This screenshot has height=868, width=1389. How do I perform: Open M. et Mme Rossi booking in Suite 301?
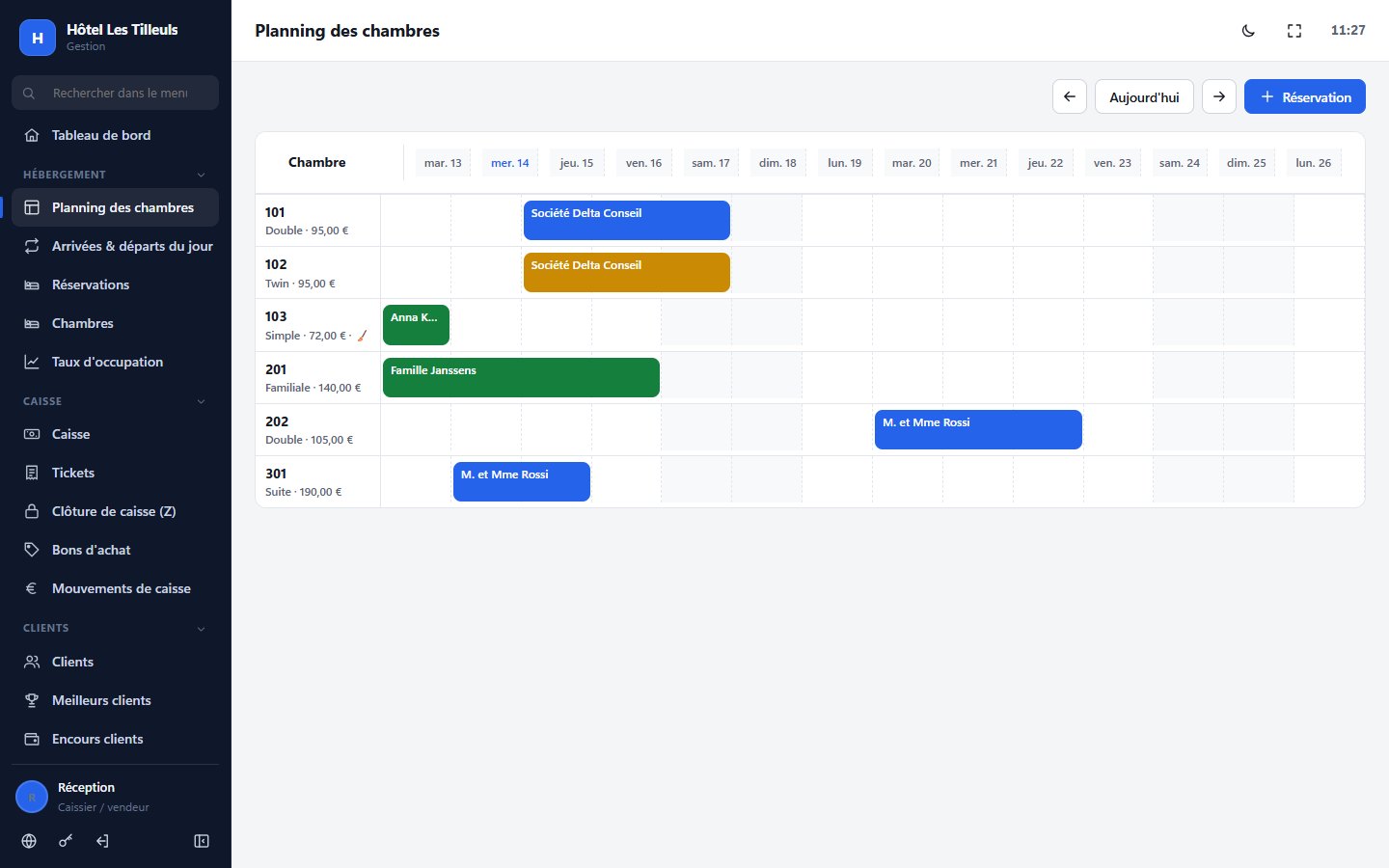[x=522, y=481]
